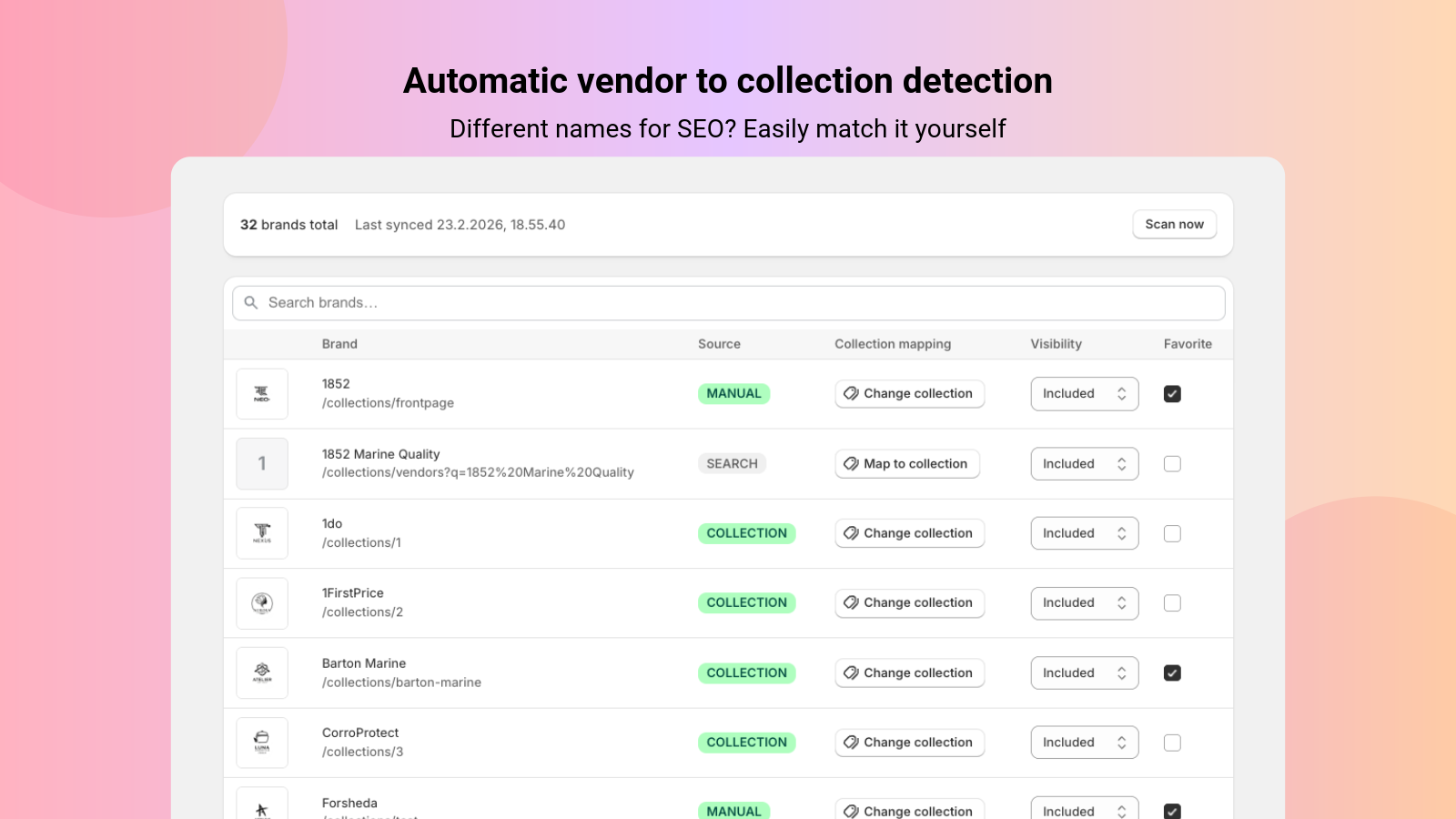The image size is (1456, 819).
Task: Click the Favorite column header
Action: 1188,344
